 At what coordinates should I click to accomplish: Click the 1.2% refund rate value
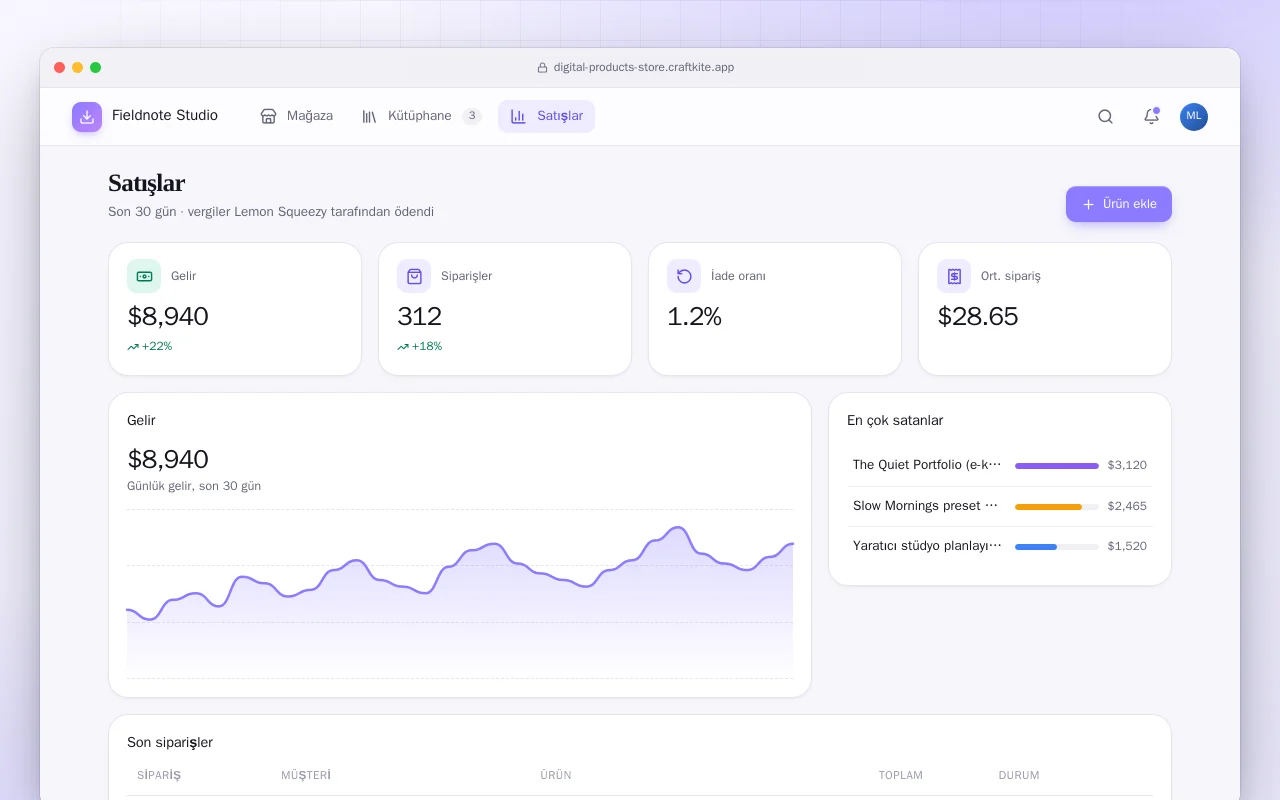point(694,317)
